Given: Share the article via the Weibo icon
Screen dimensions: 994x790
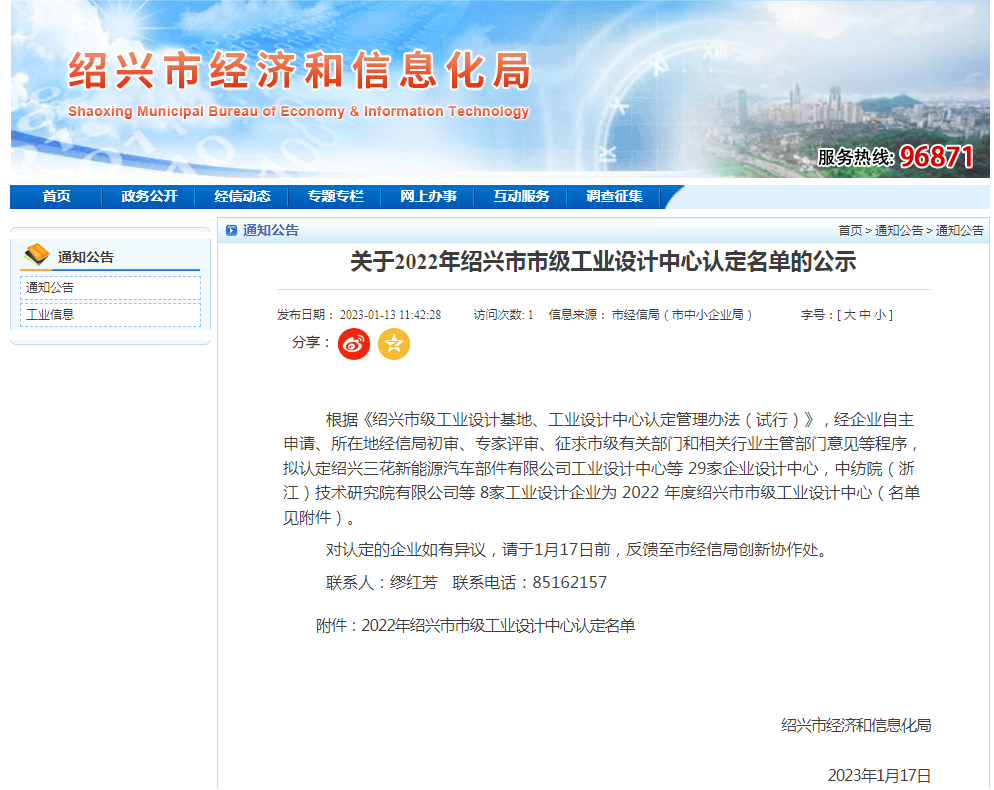Looking at the screenshot, I should (x=353, y=344).
